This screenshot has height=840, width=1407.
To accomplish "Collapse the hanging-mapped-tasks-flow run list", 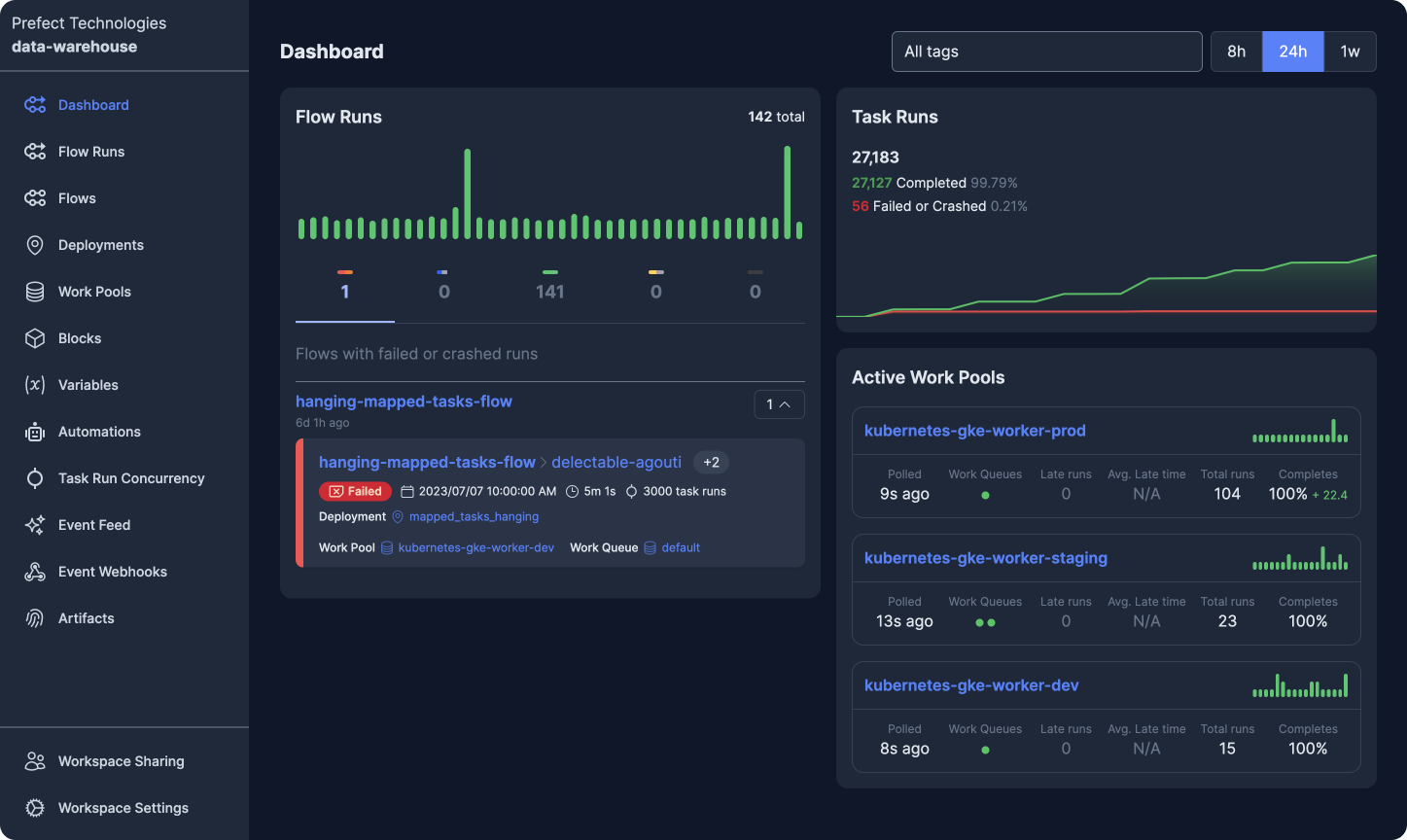I will click(779, 404).
